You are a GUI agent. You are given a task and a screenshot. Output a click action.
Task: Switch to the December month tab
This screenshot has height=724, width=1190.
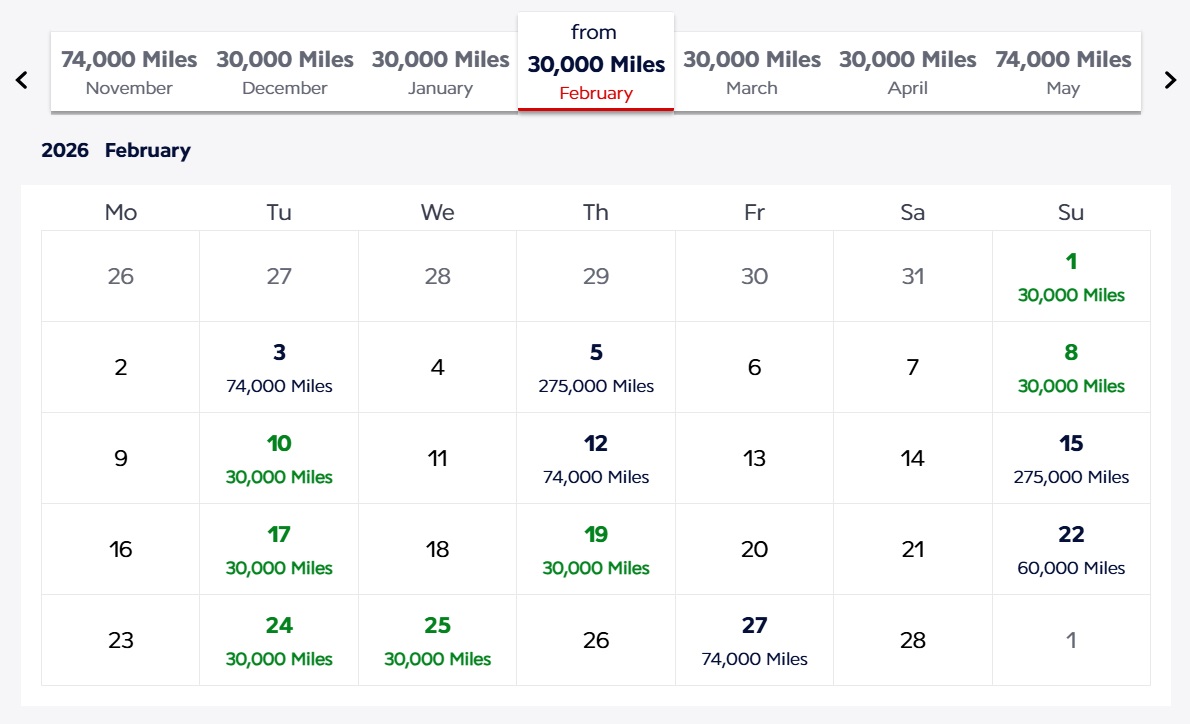[284, 72]
